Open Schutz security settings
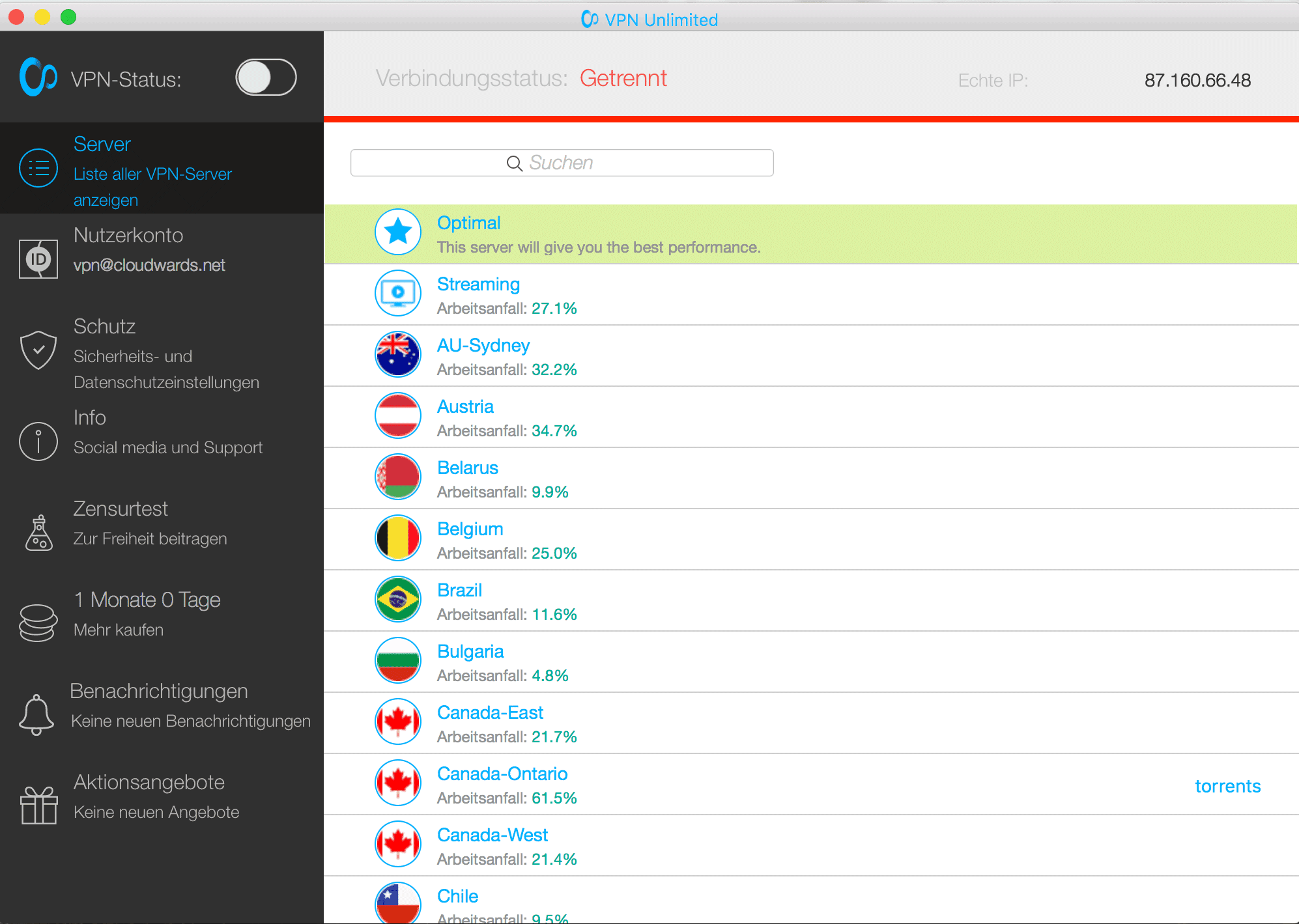This screenshot has height=924, width=1299. pyautogui.click(x=162, y=350)
